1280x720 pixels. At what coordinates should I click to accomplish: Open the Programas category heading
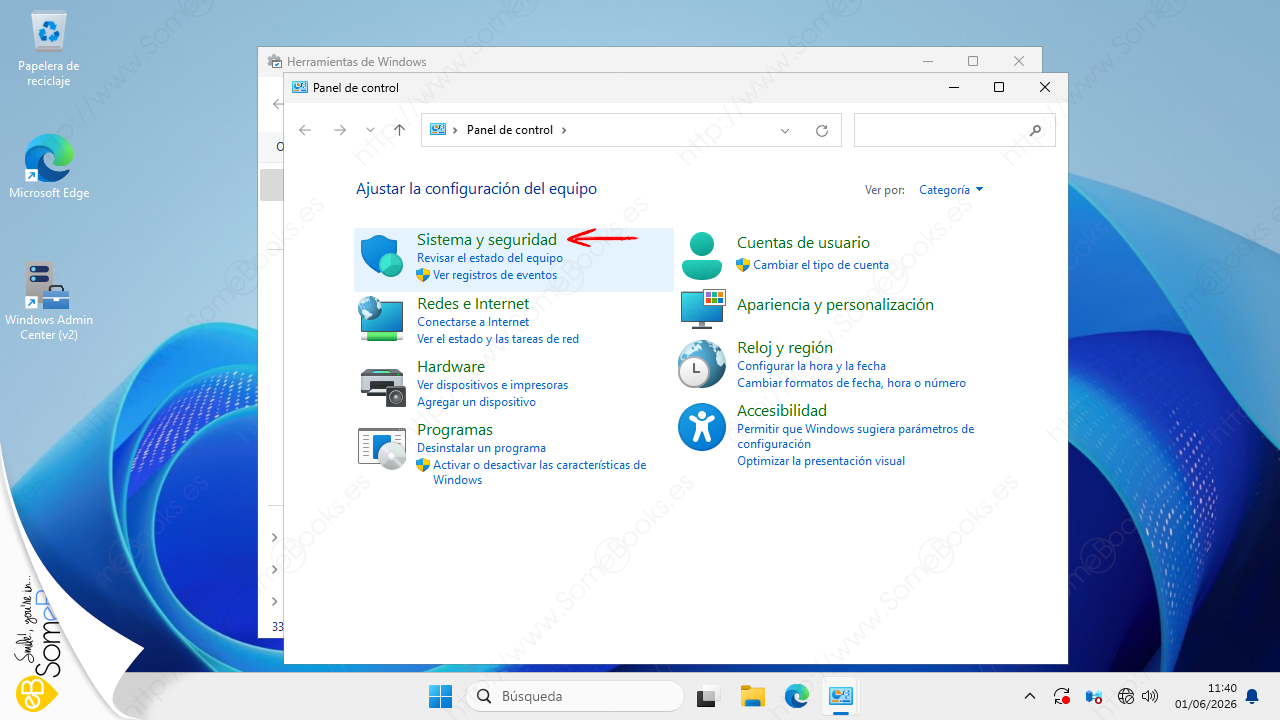(x=455, y=430)
